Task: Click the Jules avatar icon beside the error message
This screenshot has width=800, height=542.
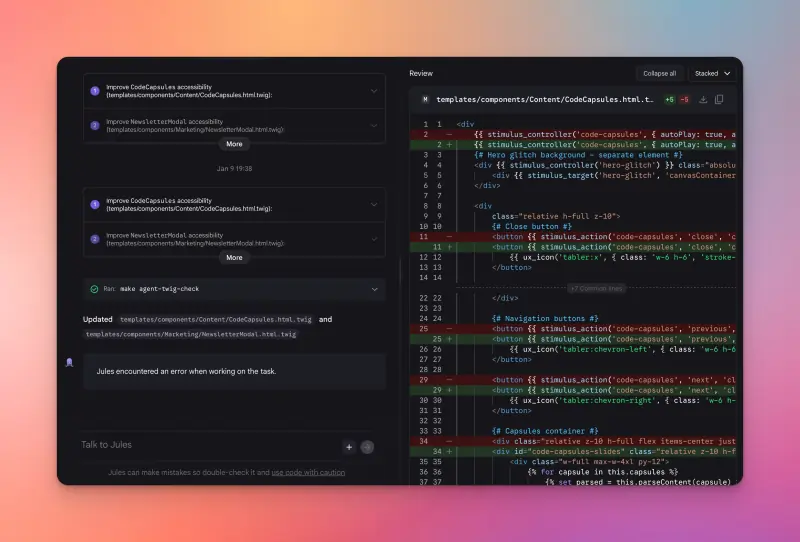Action: click(69, 362)
